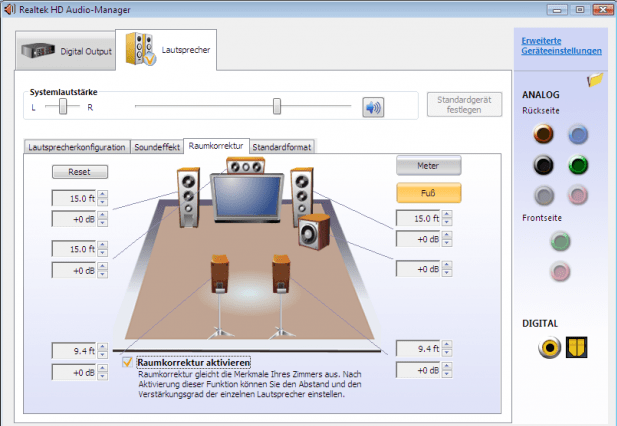Click front left 15.0 ft distance field
This screenshot has width=617, height=426.
point(74,198)
